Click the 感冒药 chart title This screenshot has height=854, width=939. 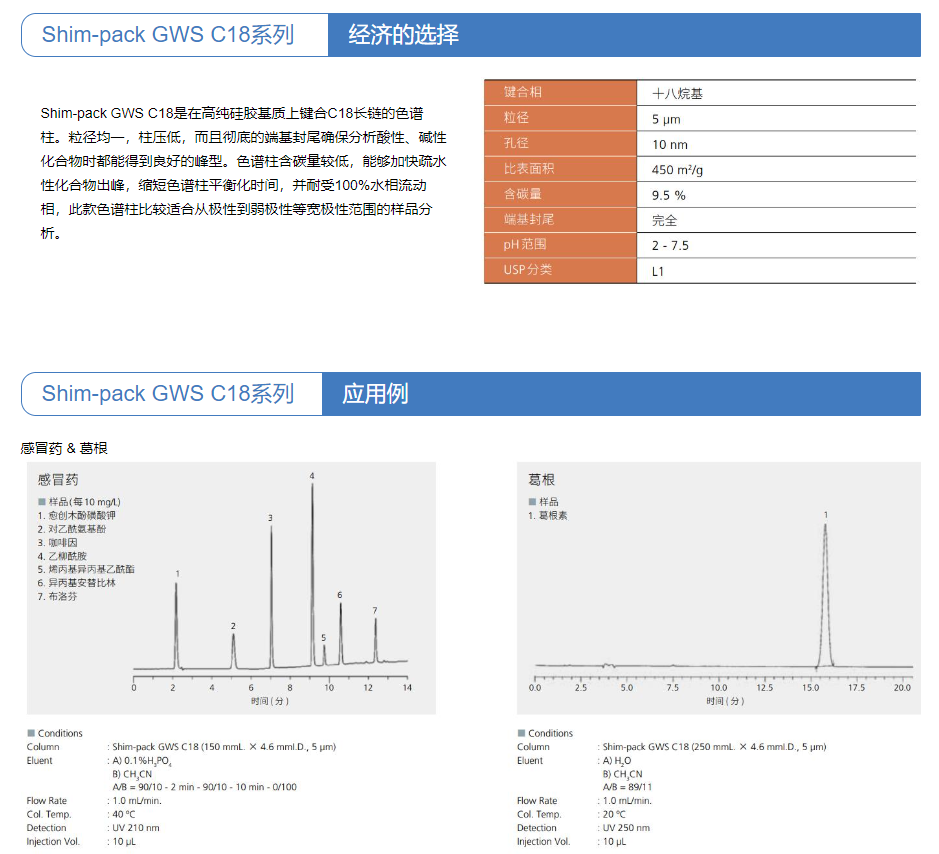[x=58, y=480]
